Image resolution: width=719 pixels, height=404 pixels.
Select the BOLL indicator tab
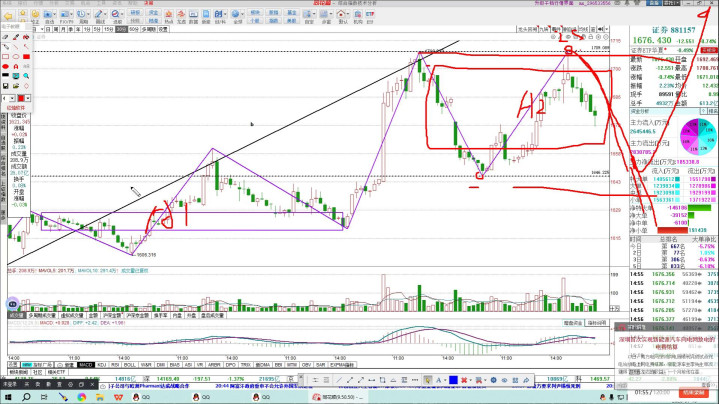click(x=129, y=365)
